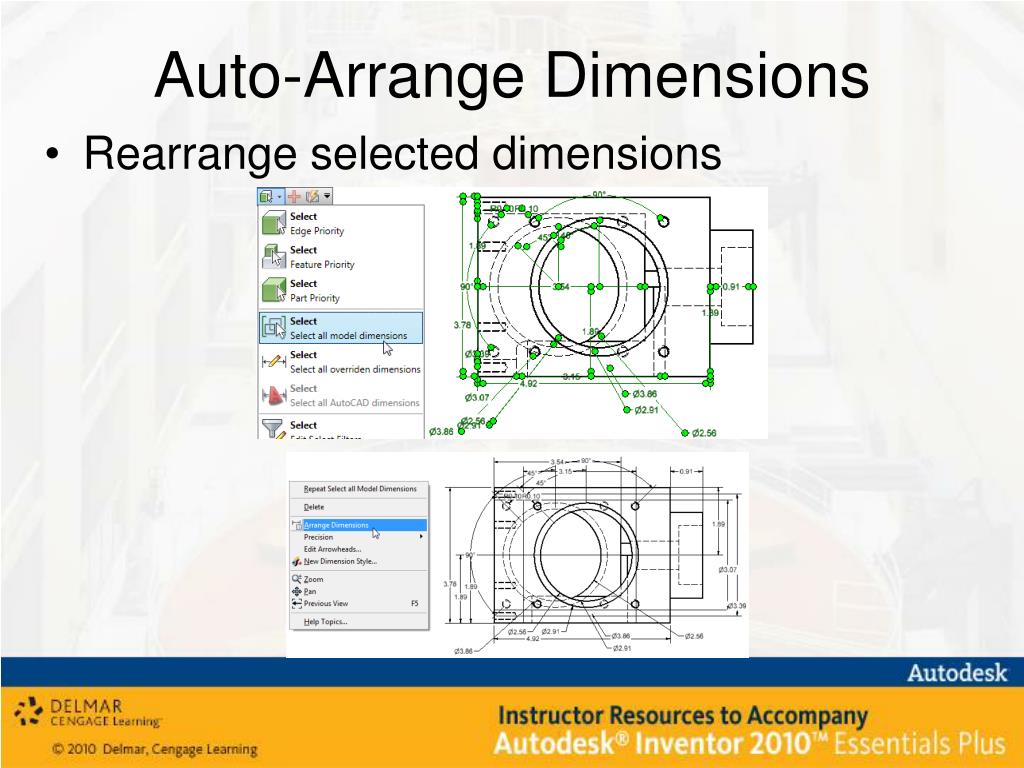Click the Edit Select Filters funnel icon
1024x768 pixels.
point(272,428)
